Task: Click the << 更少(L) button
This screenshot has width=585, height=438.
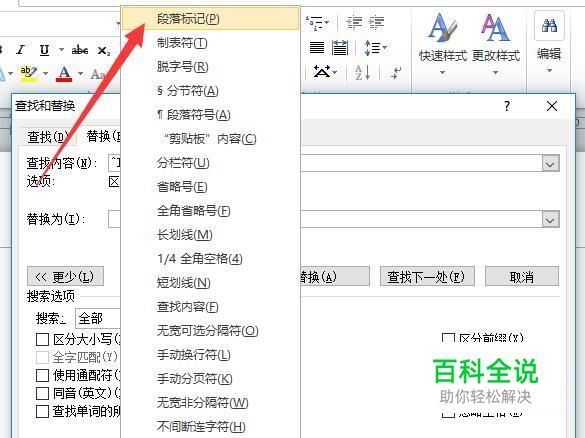Action: click(65, 277)
